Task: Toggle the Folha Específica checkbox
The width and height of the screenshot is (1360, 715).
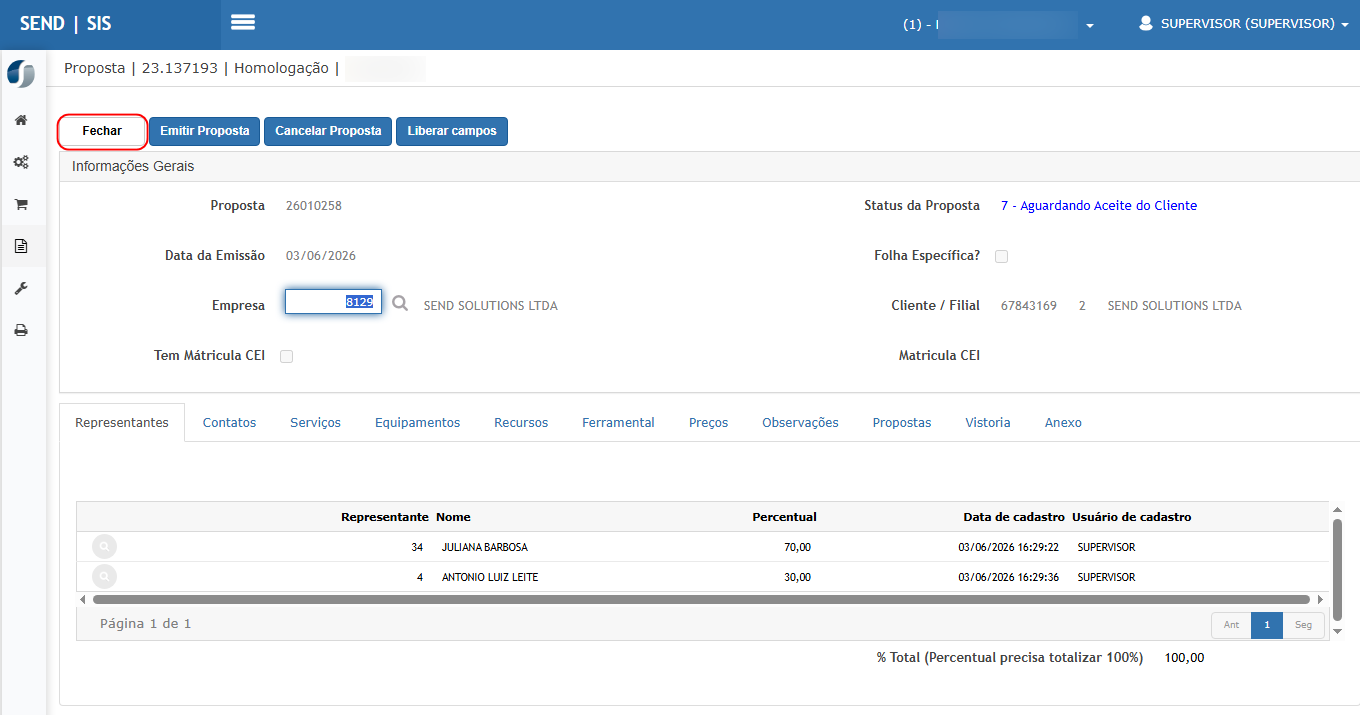Action: point(1001,256)
